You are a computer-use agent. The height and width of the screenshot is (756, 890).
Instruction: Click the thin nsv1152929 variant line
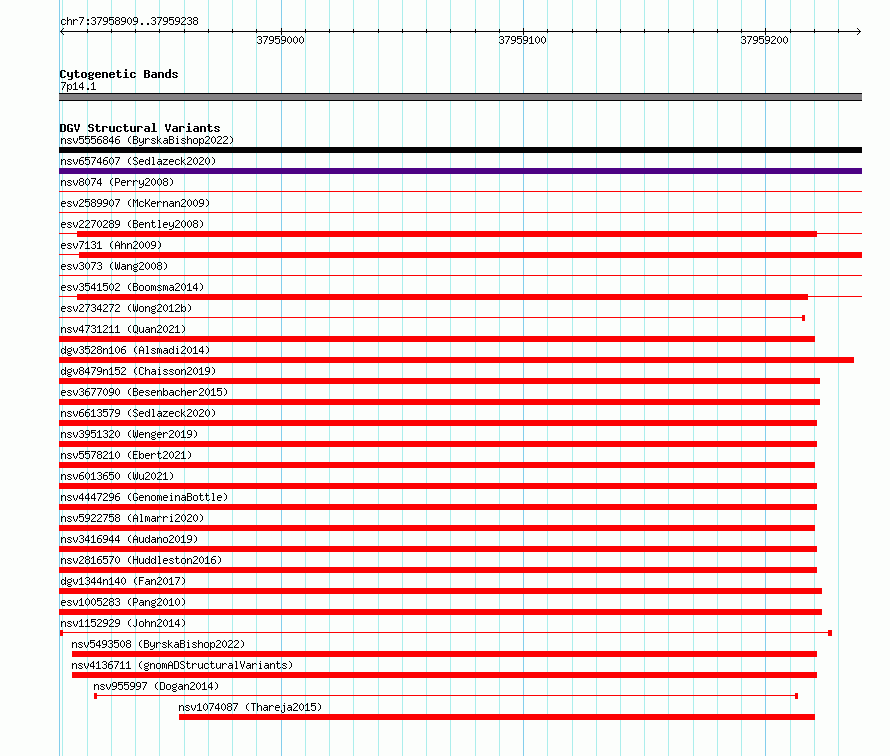coord(446,633)
